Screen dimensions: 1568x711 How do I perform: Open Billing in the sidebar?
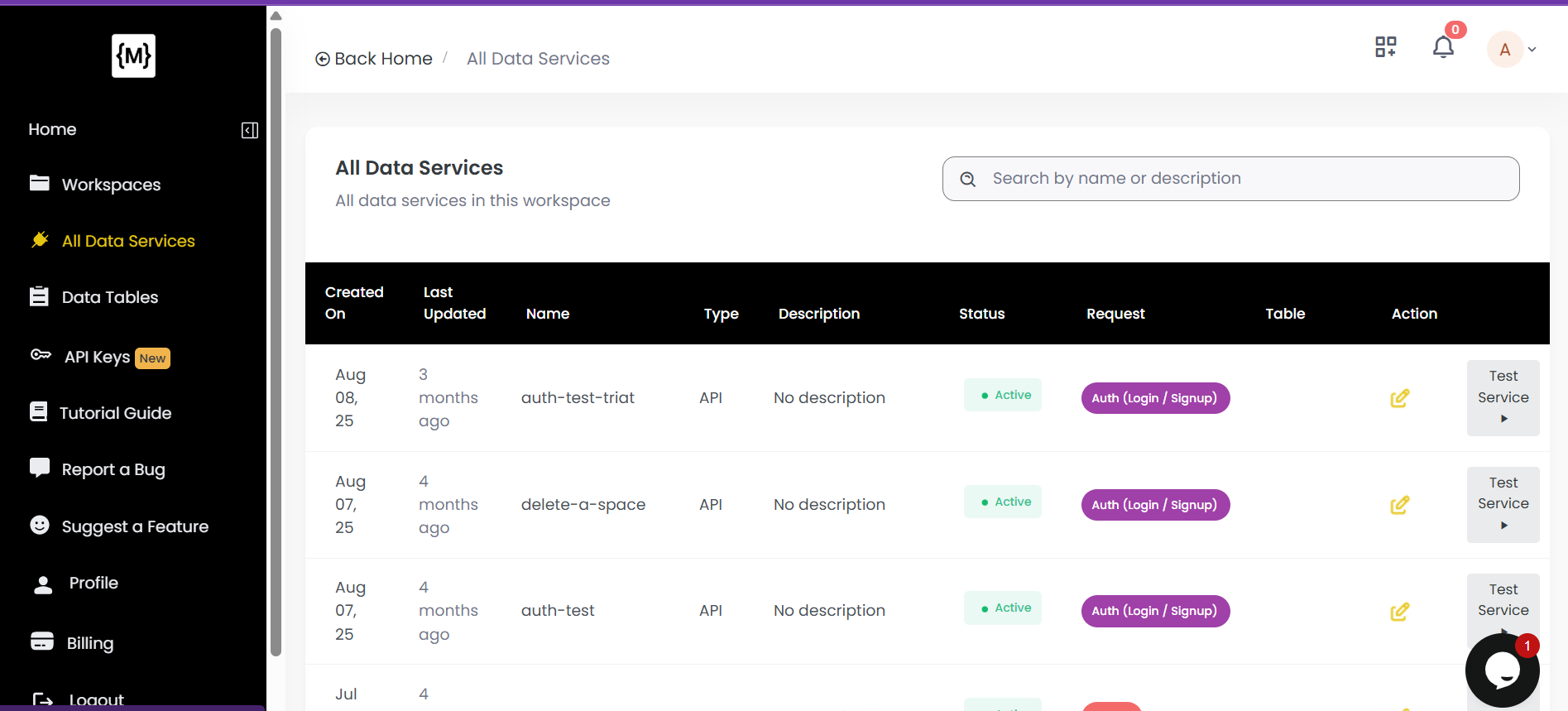pyautogui.click(x=90, y=643)
